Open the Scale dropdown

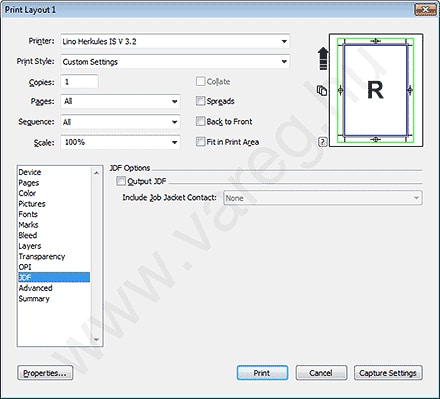pos(120,142)
